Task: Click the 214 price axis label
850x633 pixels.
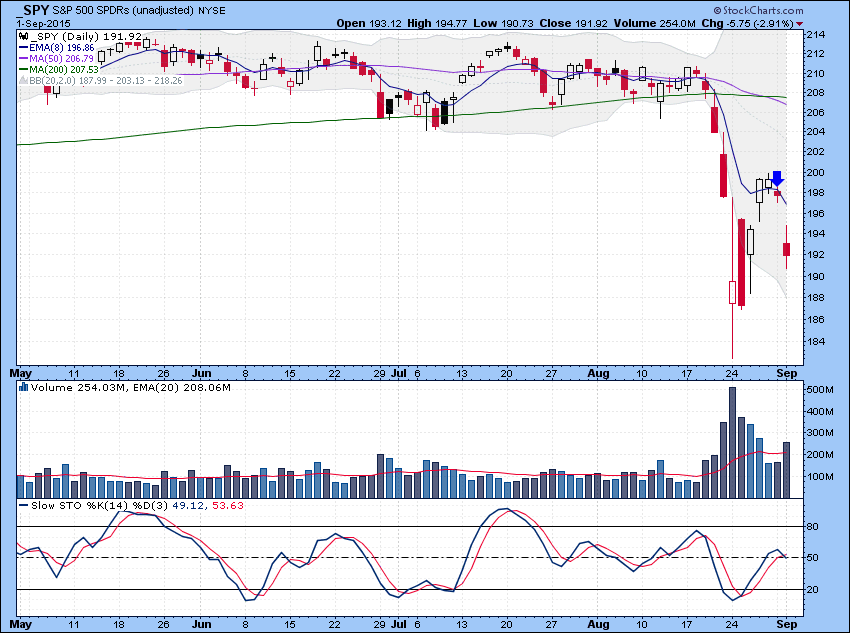Action: (815, 35)
